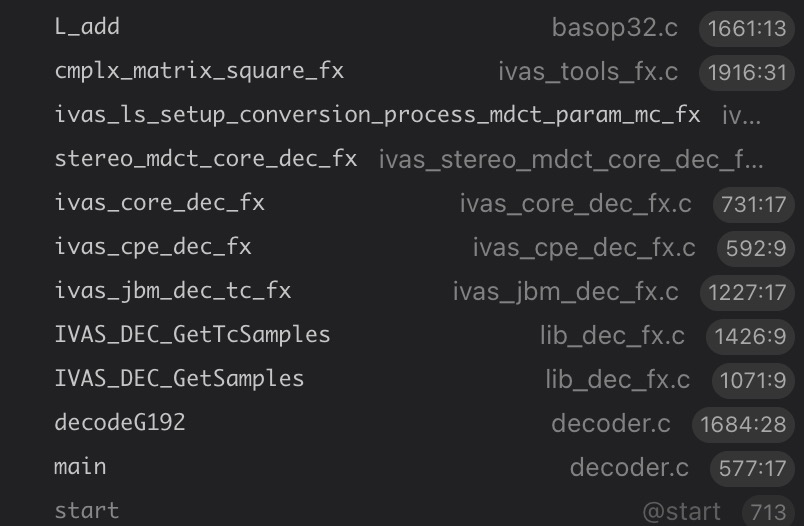The width and height of the screenshot is (804, 526).
Task: Select the cmplx_matrix_square_fx frame
Action: point(199,71)
